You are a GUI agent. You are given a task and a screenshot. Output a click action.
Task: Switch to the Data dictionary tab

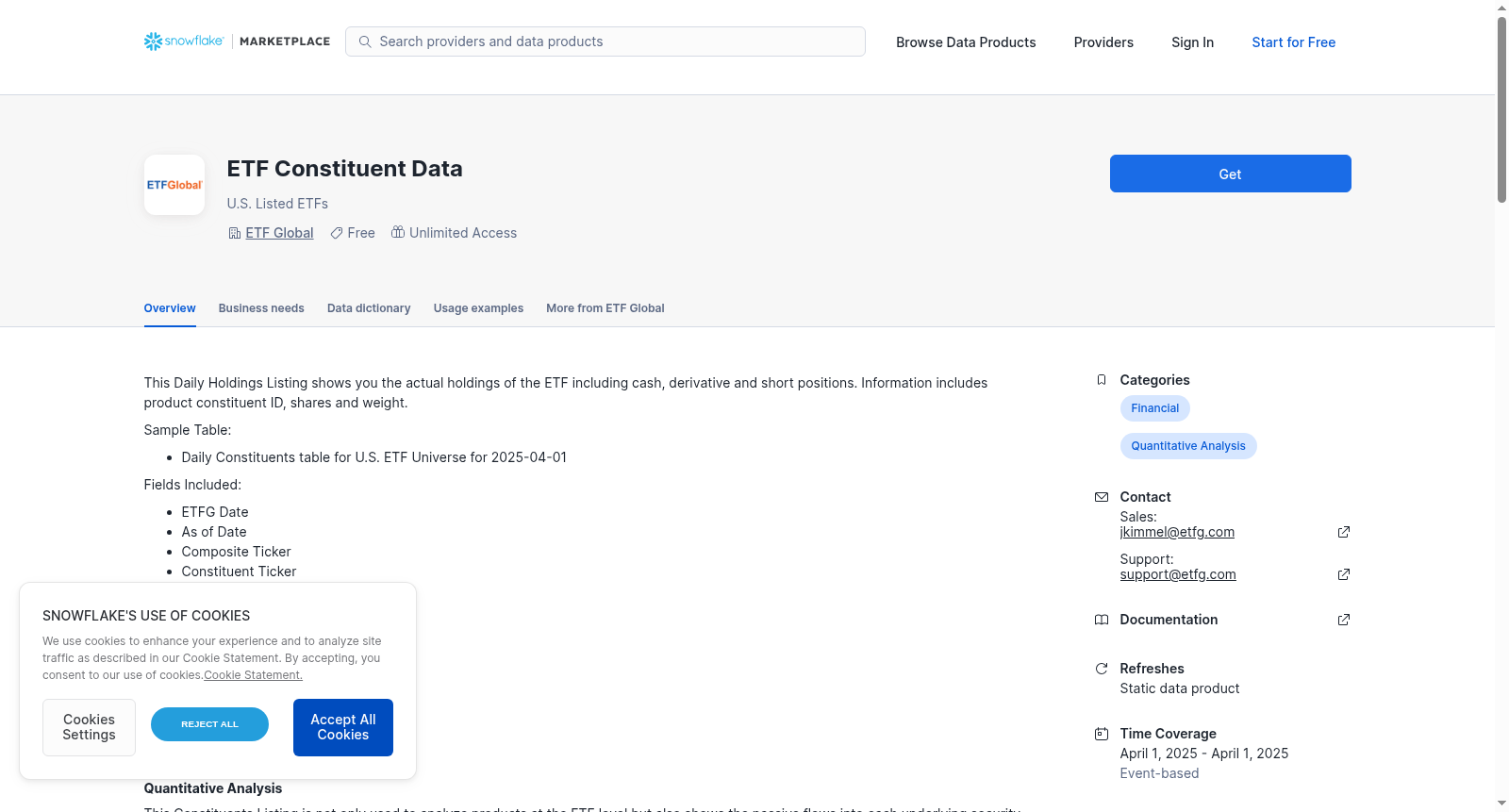pyautogui.click(x=369, y=308)
